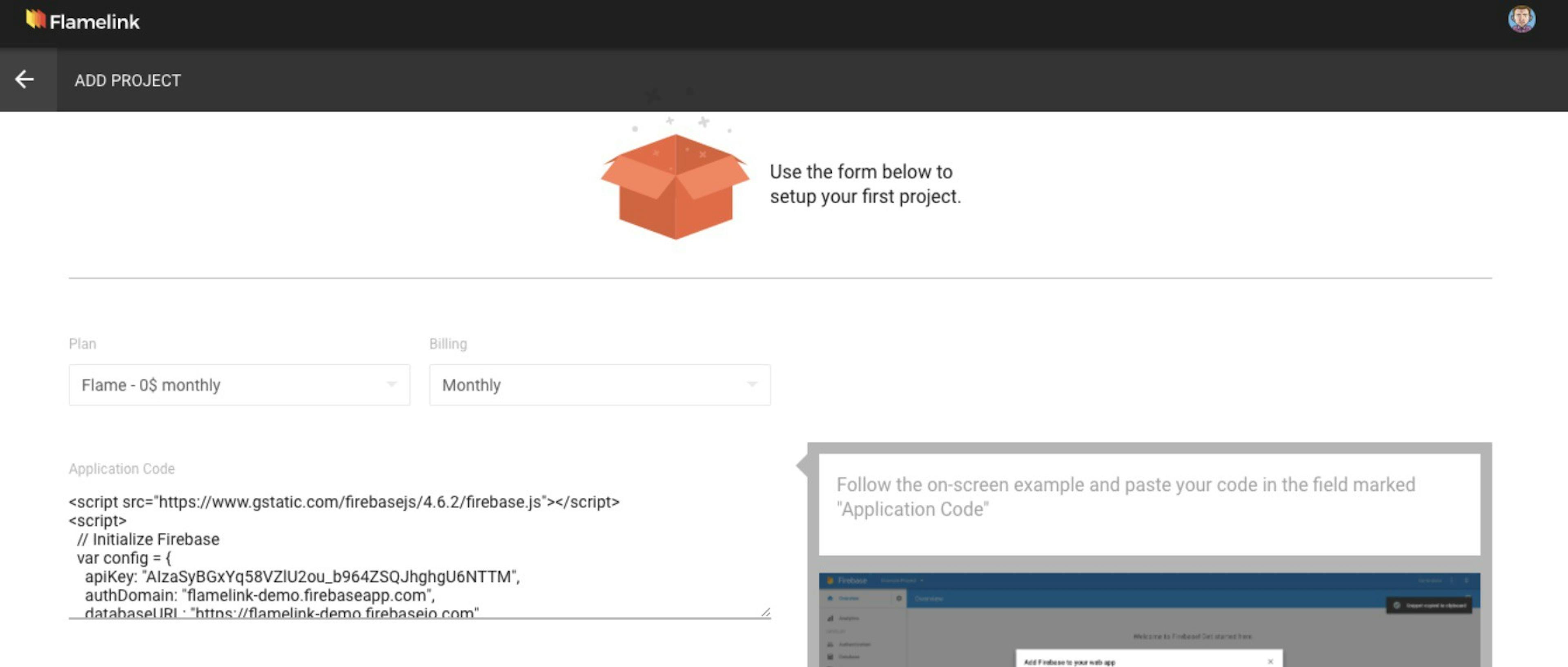This screenshot has width=1568, height=667.
Task: Click the 'Follow the on-screen example' instruction text
Action: [x=1125, y=496]
